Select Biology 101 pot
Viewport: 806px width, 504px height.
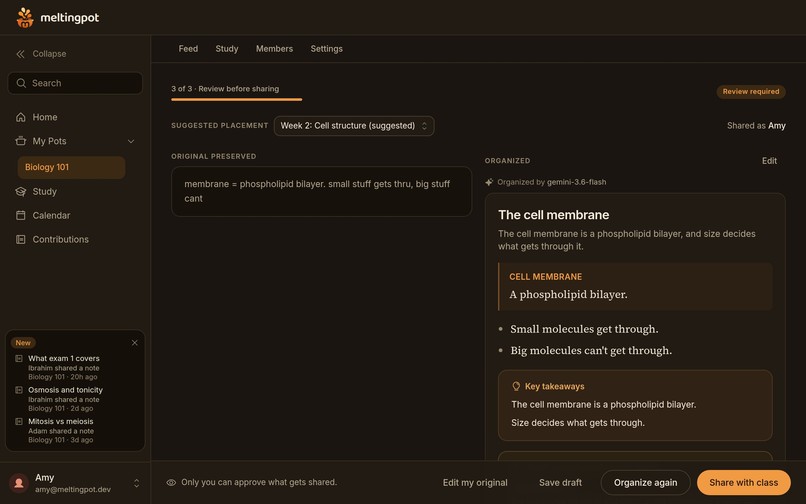71,168
